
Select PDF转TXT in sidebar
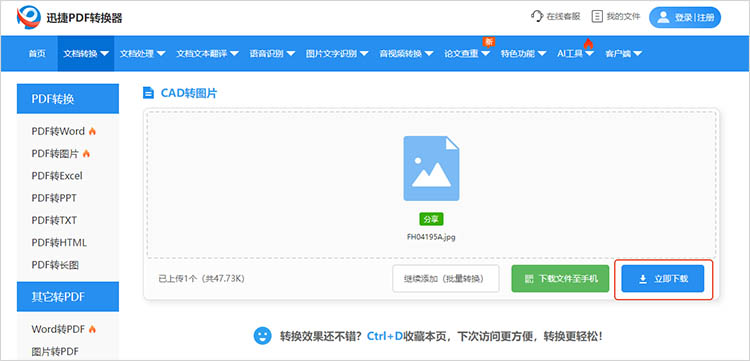point(54,220)
